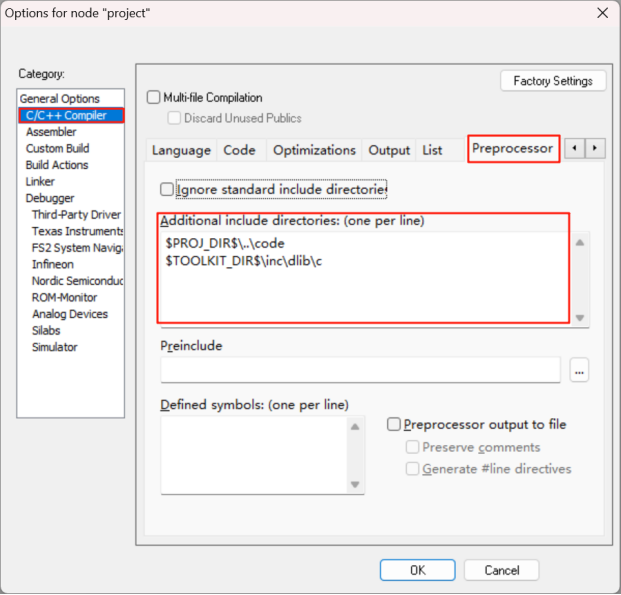Browse for Preinclude file
This screenshot has height=595, width=621.
click(579, 370)
